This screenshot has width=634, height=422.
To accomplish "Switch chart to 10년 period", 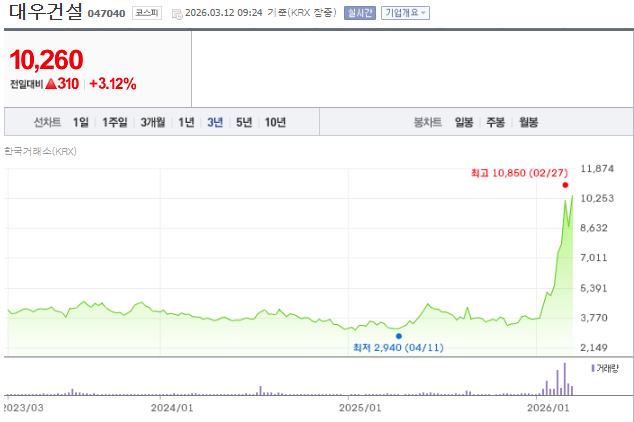I will [275, 122].
